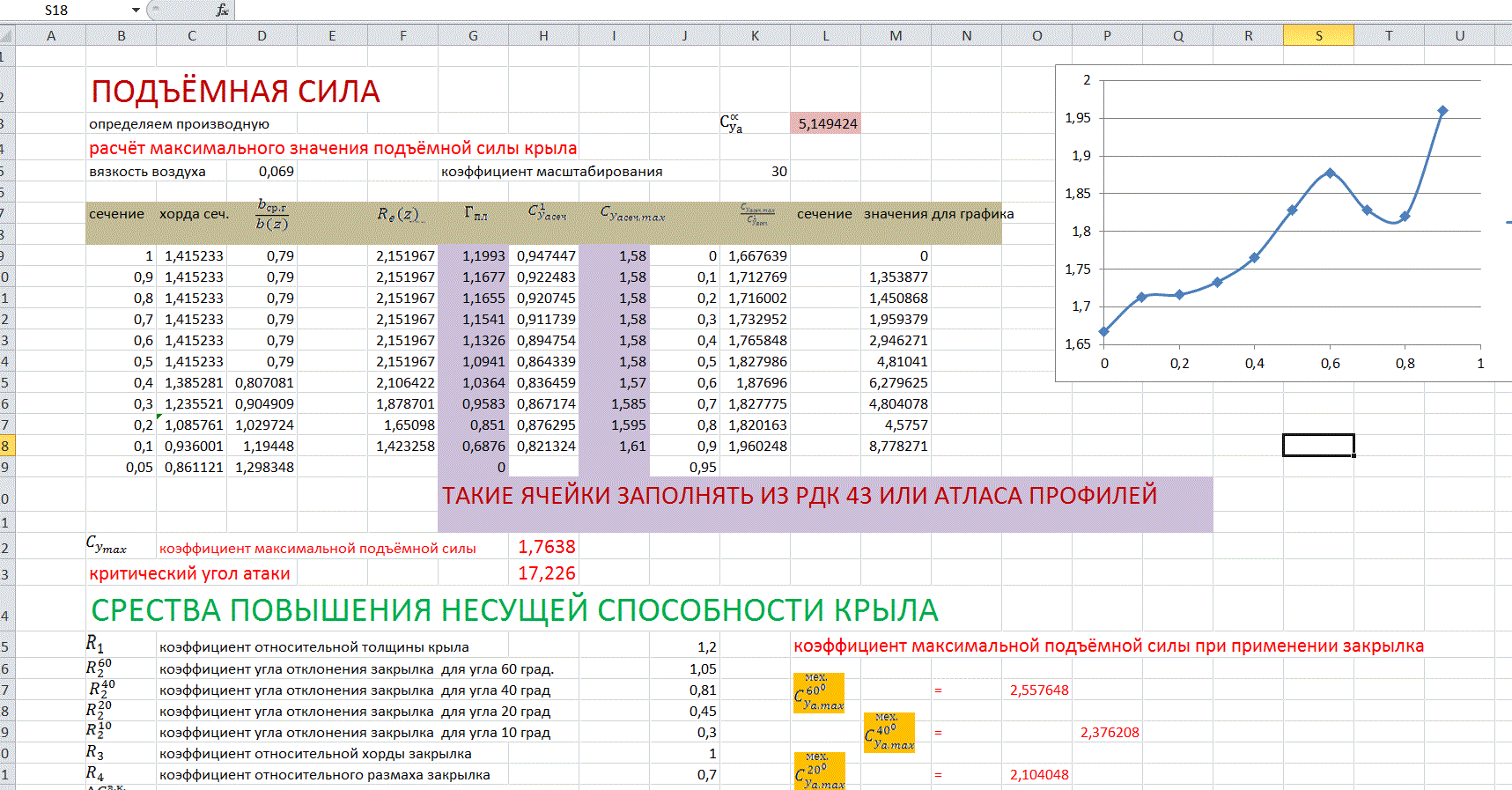This screenshot has width=1512, height=790.
Task: Select the cell with red value 1,7638
Action: (545, 547)
